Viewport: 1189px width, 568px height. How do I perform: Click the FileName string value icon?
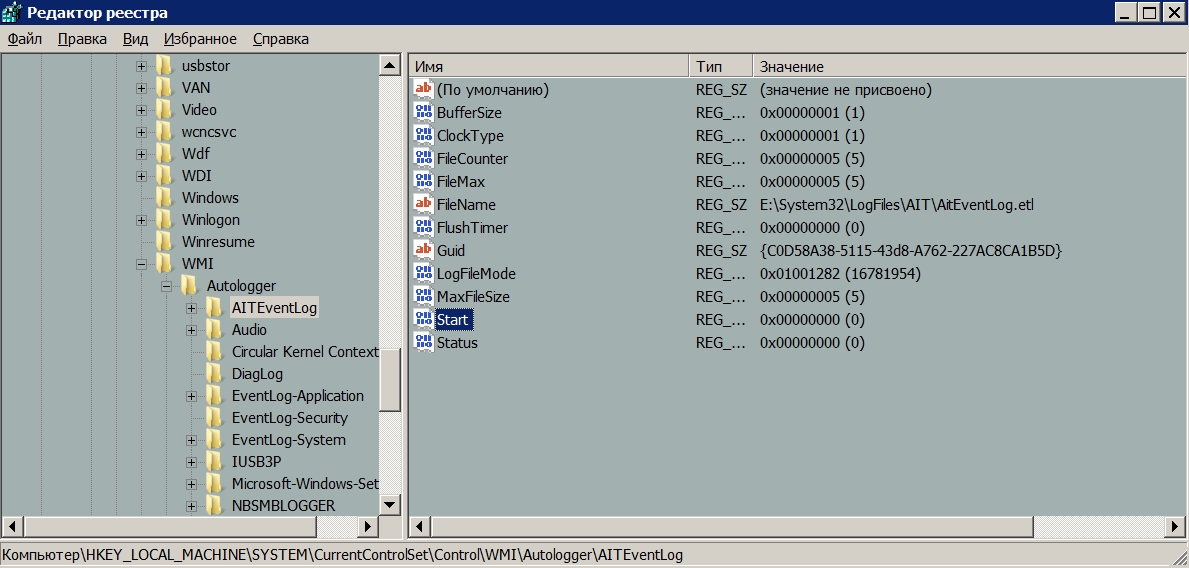(x=423, y=204)
